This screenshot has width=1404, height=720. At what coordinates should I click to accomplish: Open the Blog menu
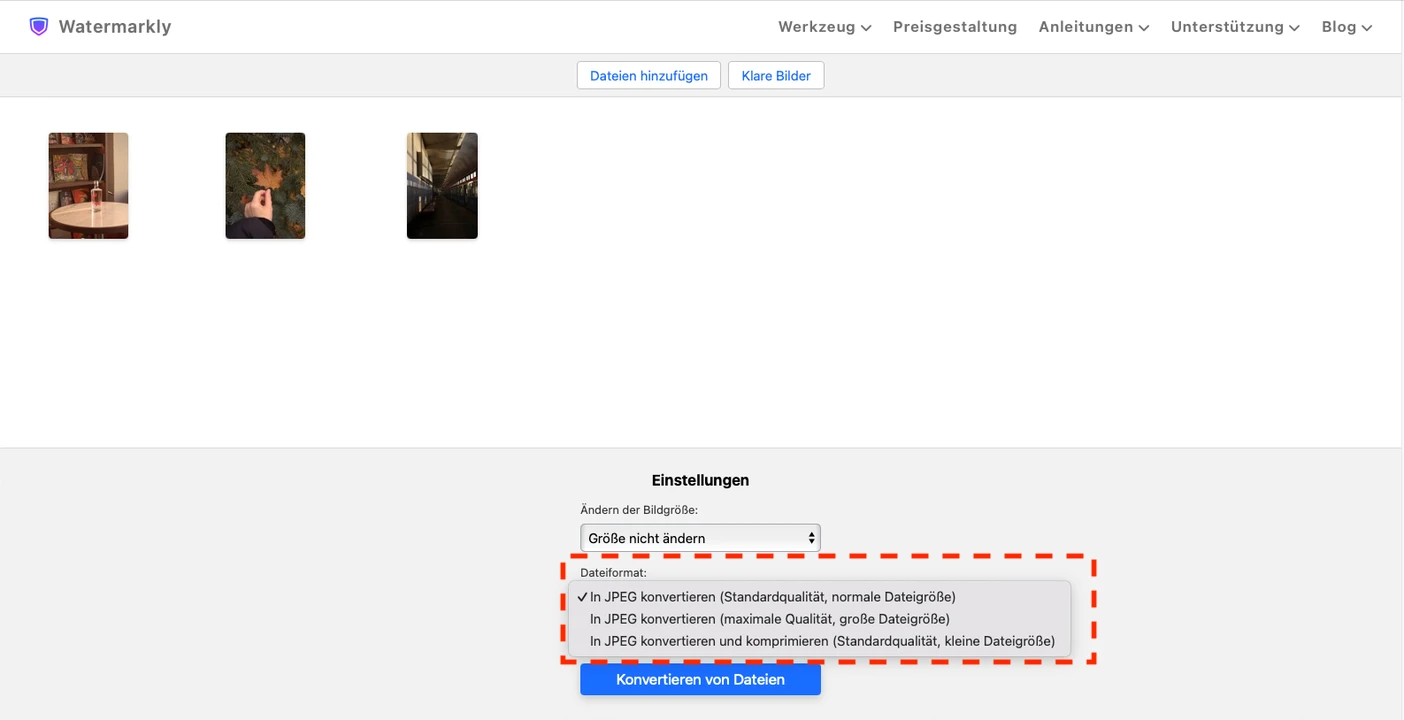pos(1346,27)
